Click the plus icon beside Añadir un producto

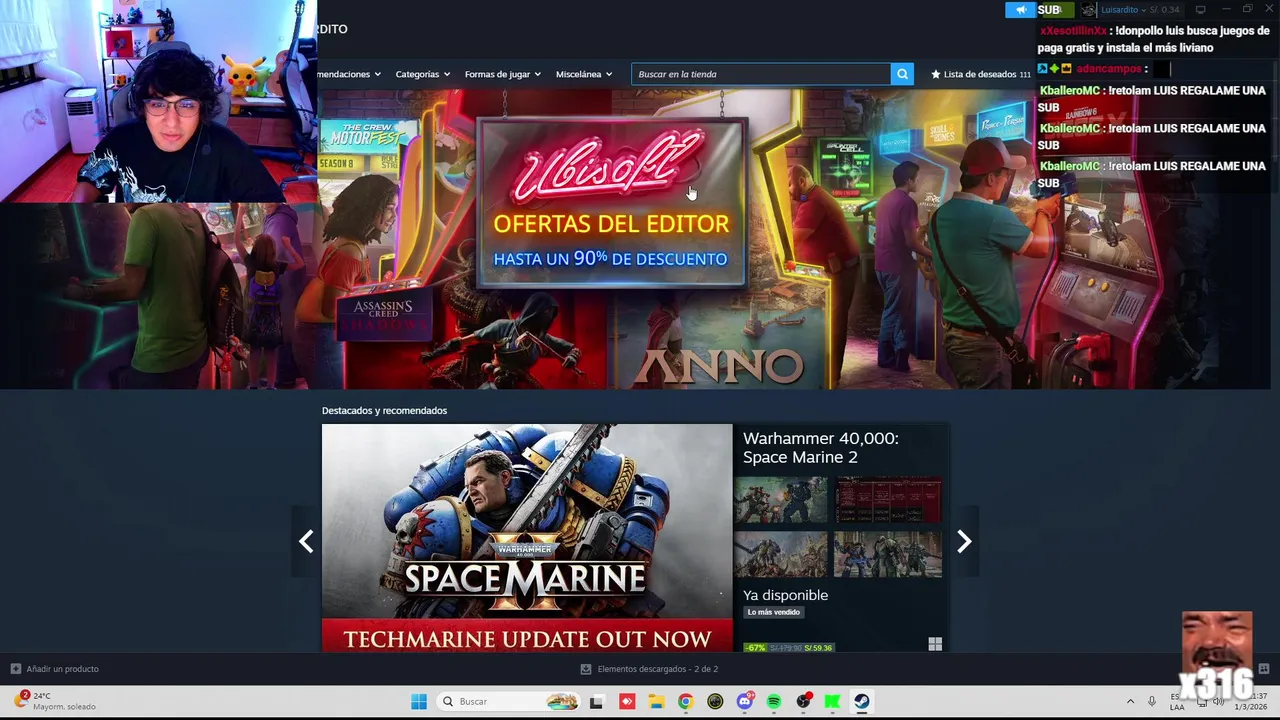coord(15,669)
